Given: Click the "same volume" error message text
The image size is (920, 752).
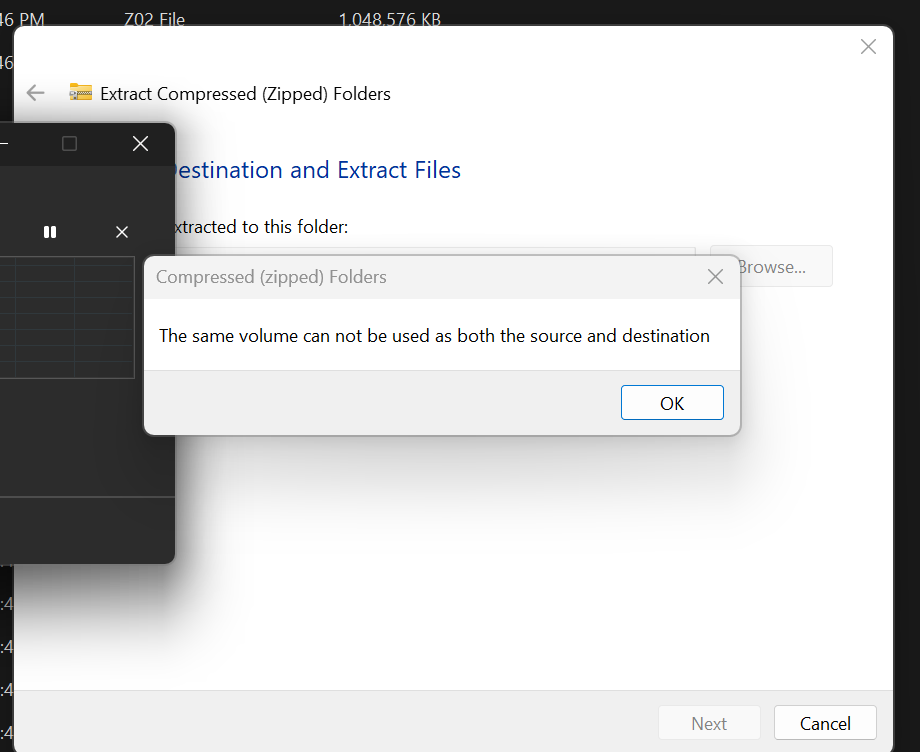Looking at the screenshot, I should point(434,336).
